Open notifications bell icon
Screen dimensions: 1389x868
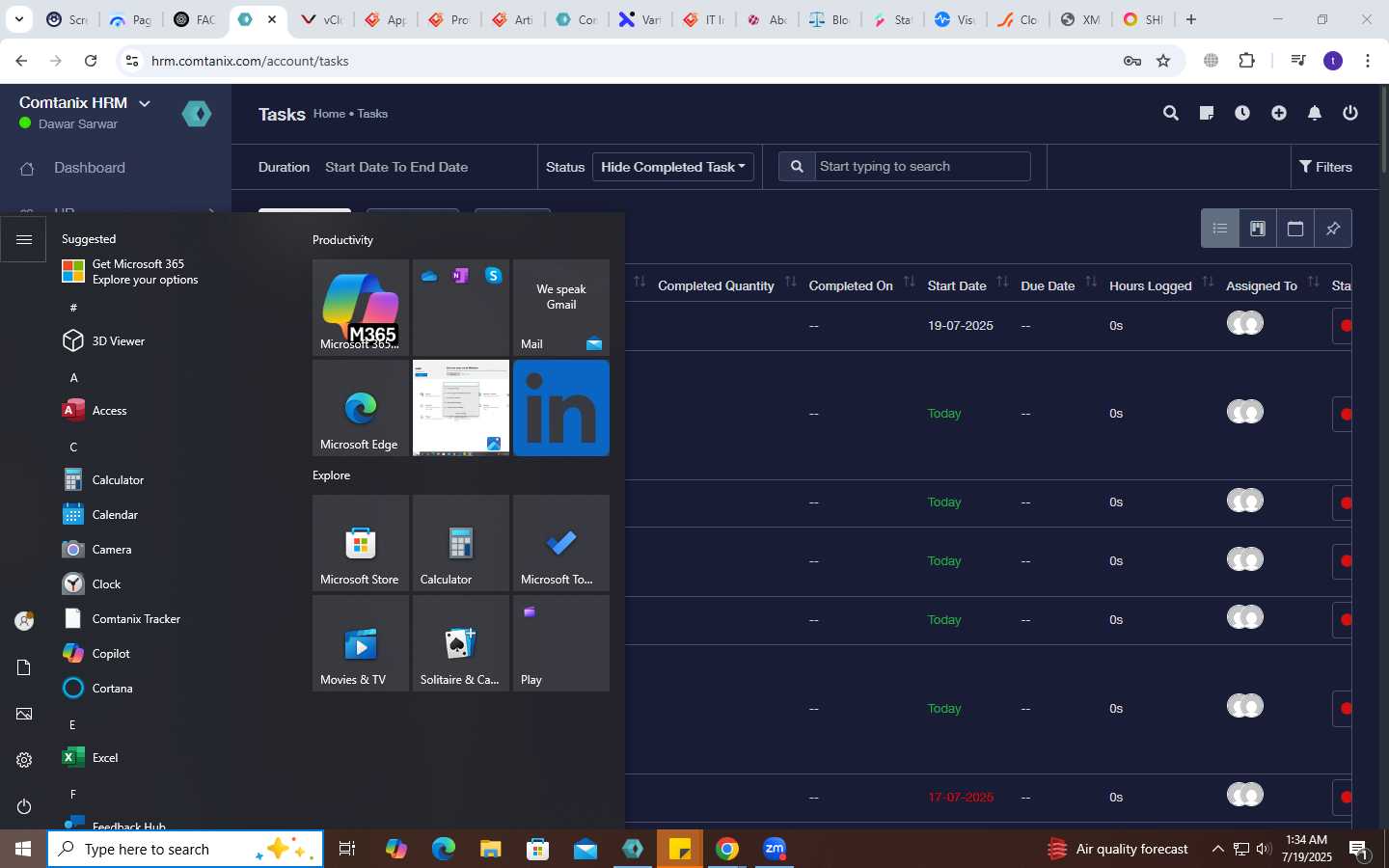tap(1315, 113)
